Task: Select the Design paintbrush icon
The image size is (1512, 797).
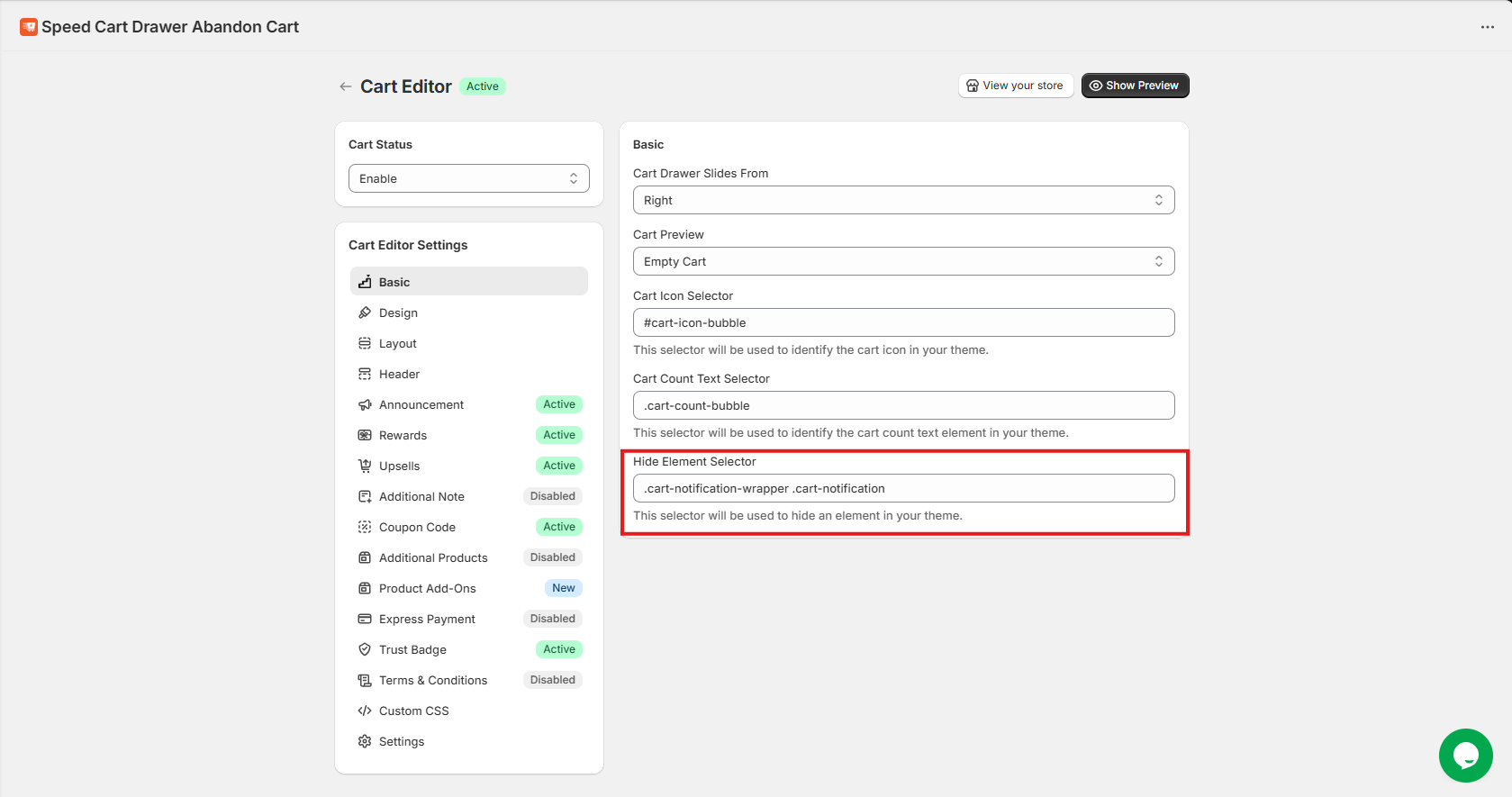Action: coord(365,312)
